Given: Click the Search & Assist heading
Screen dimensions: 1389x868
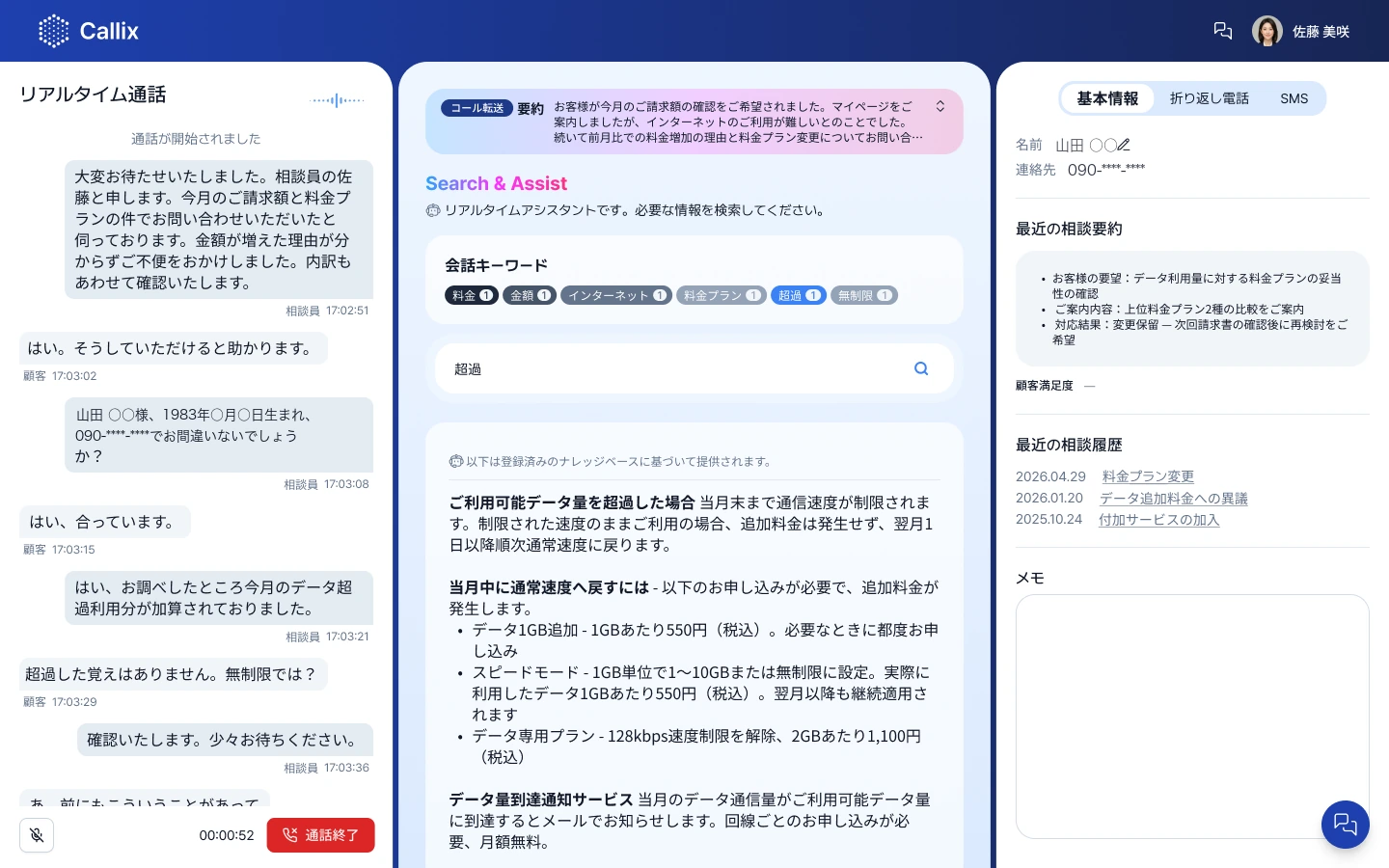Looking at the screenshot, I should [x=496, y=183].
